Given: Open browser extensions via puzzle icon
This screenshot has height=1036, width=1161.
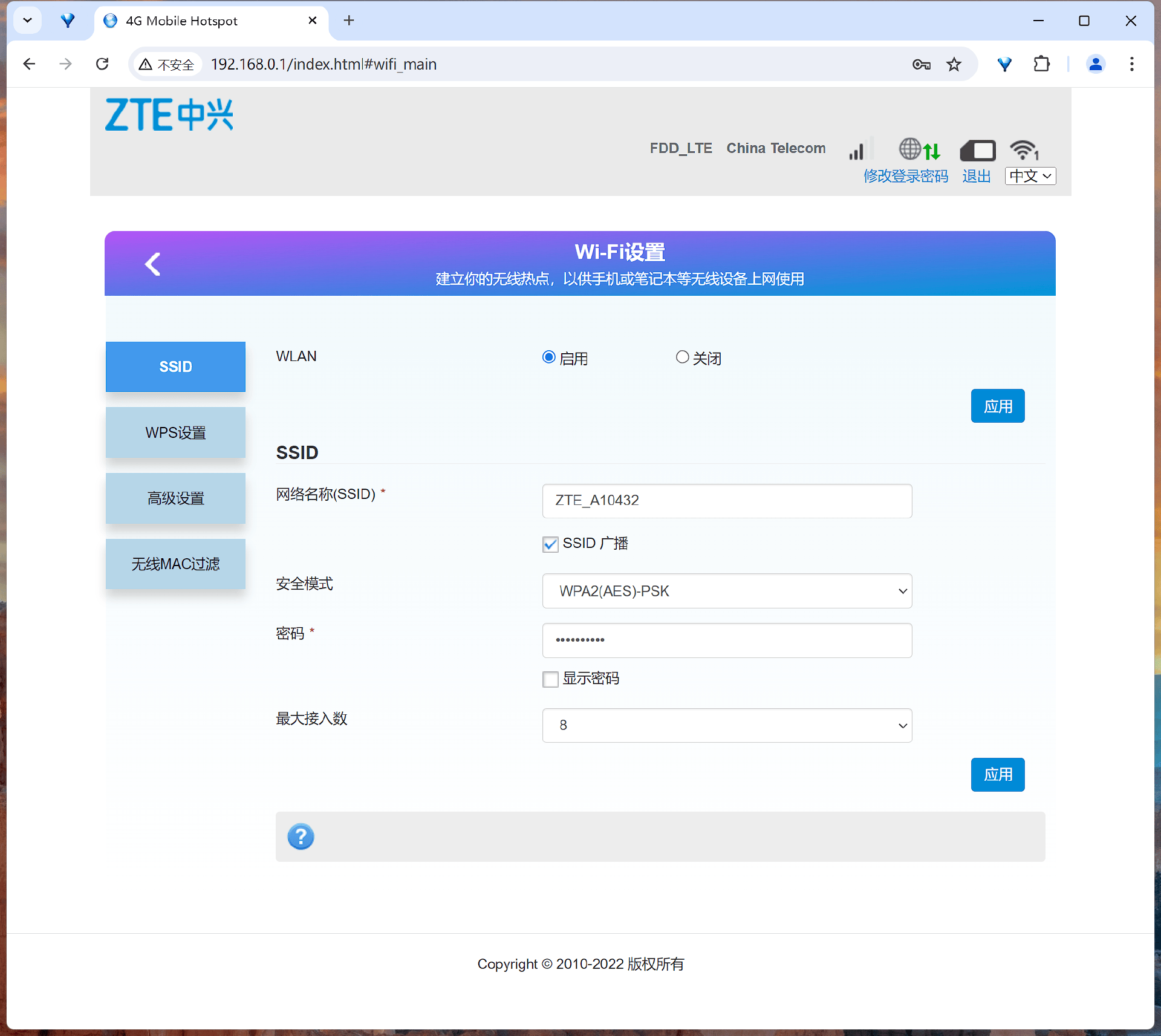Looking at the screenshot, I should point(1041,64).
